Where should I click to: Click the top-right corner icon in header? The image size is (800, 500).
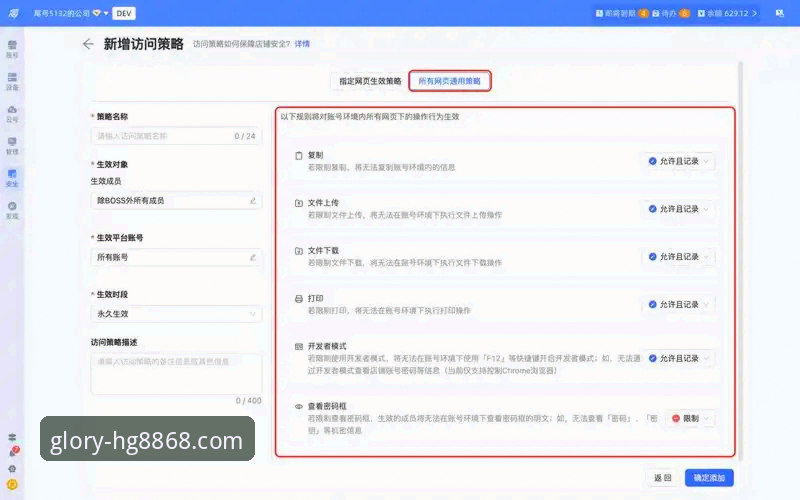[780, 13]
